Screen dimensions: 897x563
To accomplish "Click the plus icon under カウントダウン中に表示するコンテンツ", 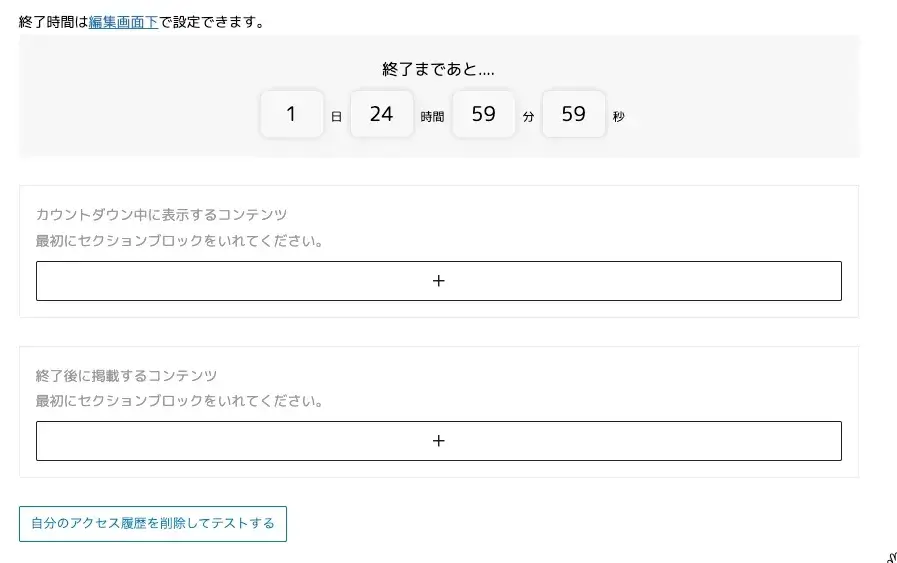I will 438,281.
